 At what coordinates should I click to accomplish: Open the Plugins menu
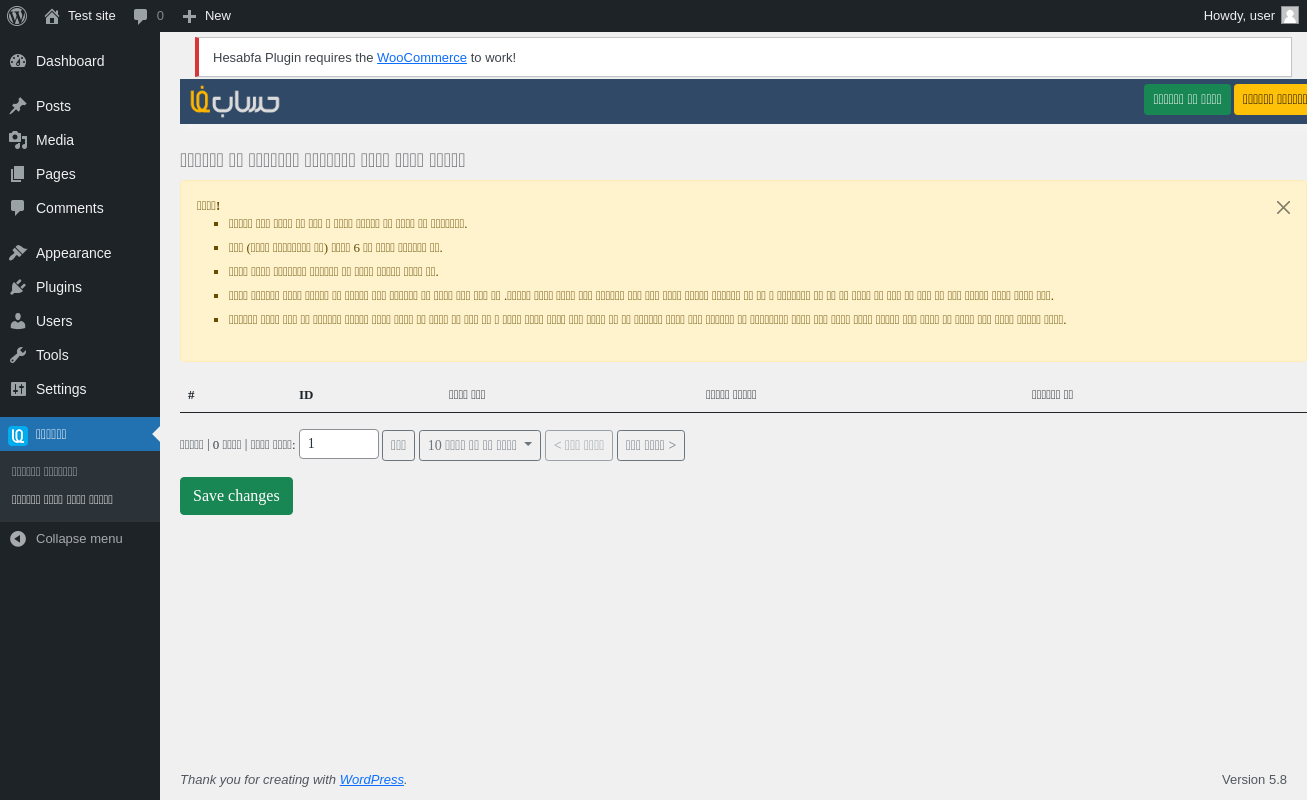pos(80,287)
